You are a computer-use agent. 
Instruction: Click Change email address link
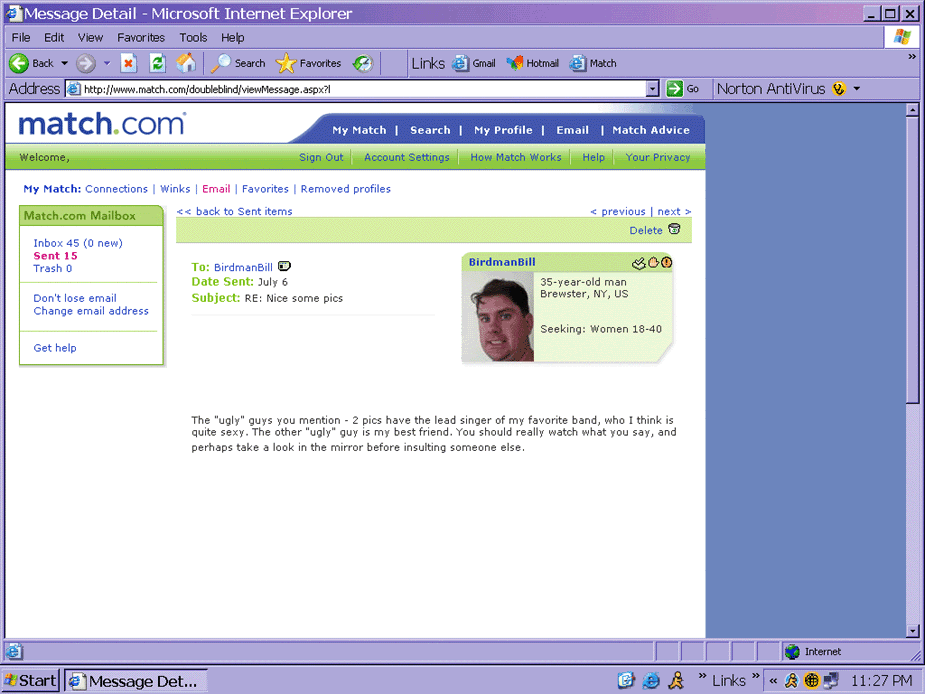point(91,311)
